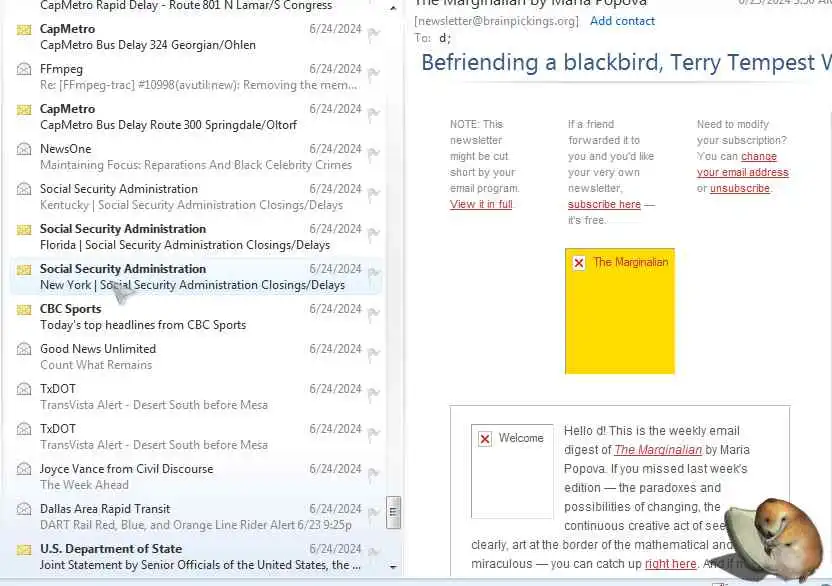
Task: Click the Befriending a blackbird subject heading
Action: pyautogui.click(x=626, y=63)
